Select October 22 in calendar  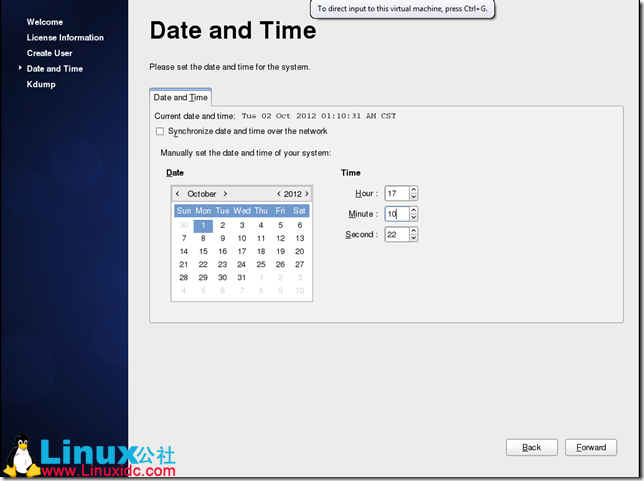pos(203,265)
